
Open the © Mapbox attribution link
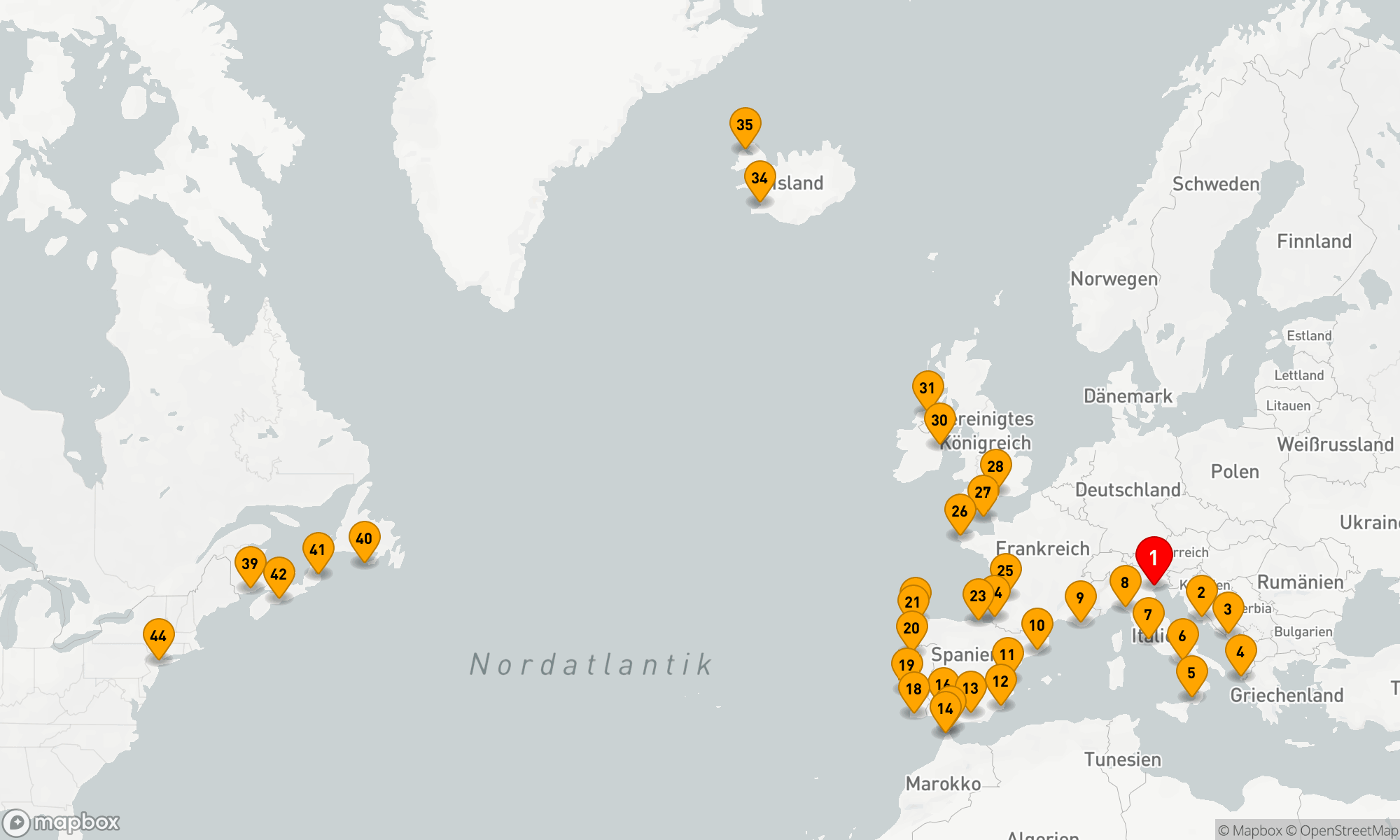pyautogui.click(x=1250, y=830)
